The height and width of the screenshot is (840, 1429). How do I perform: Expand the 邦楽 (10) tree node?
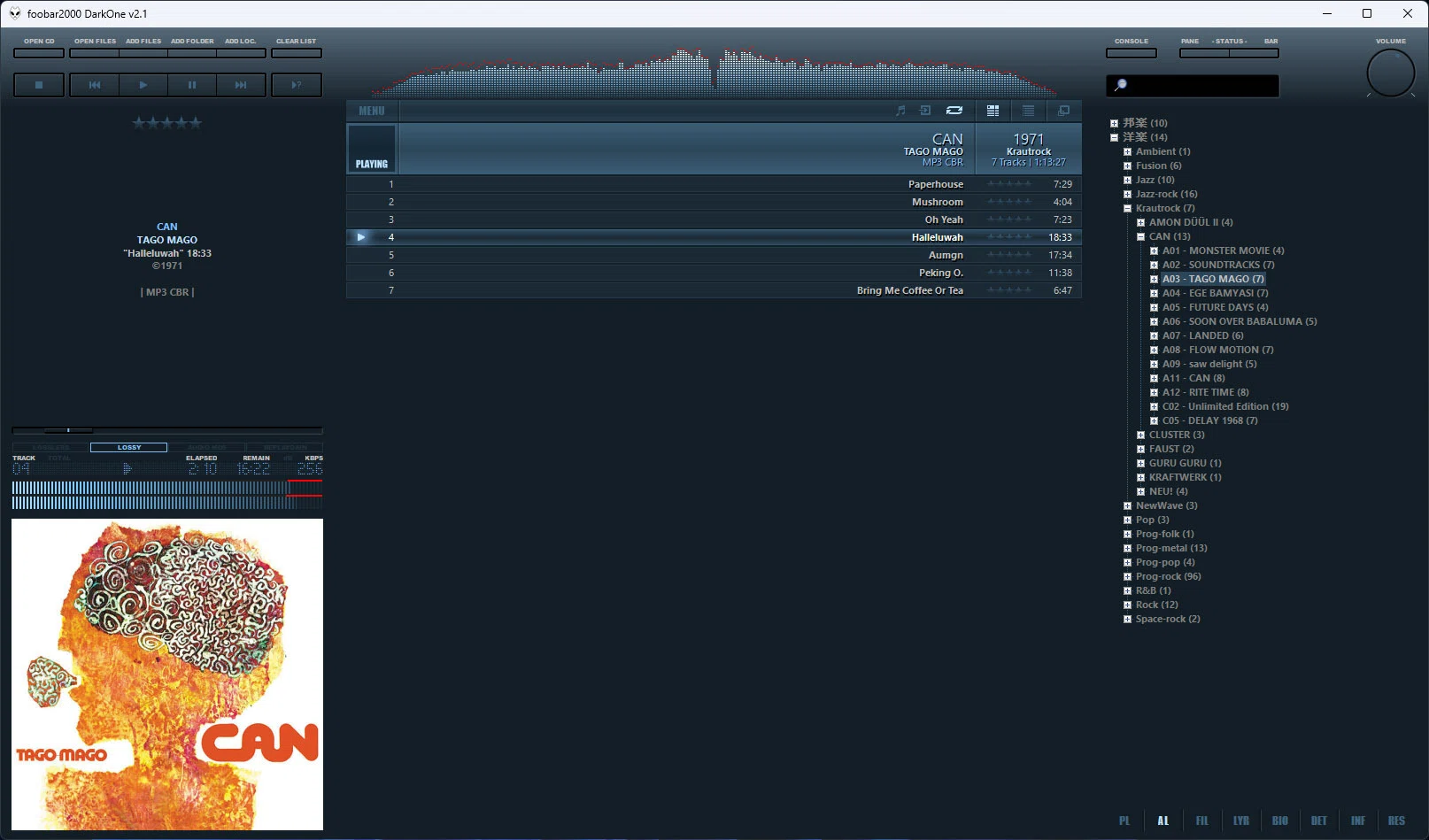[x=1114, y=123]
